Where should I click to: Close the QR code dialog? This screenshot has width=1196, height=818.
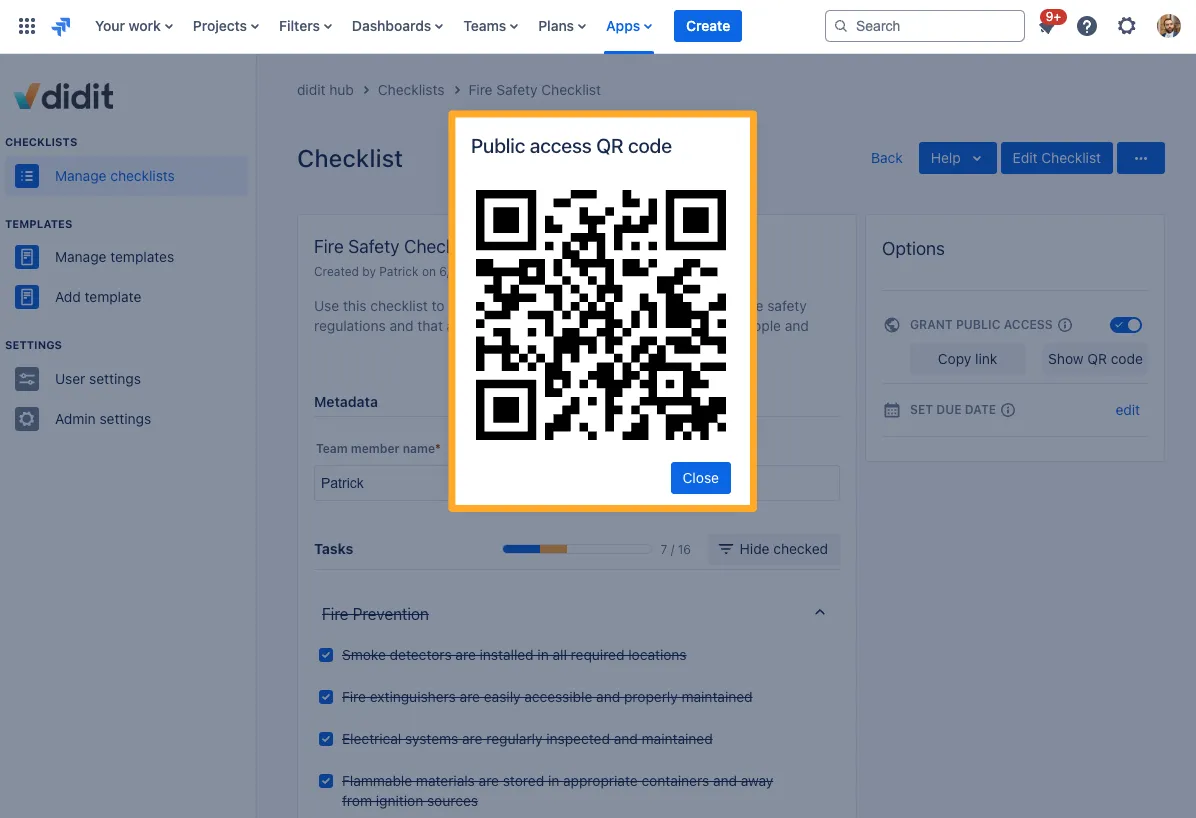click(x=700, y=478)
